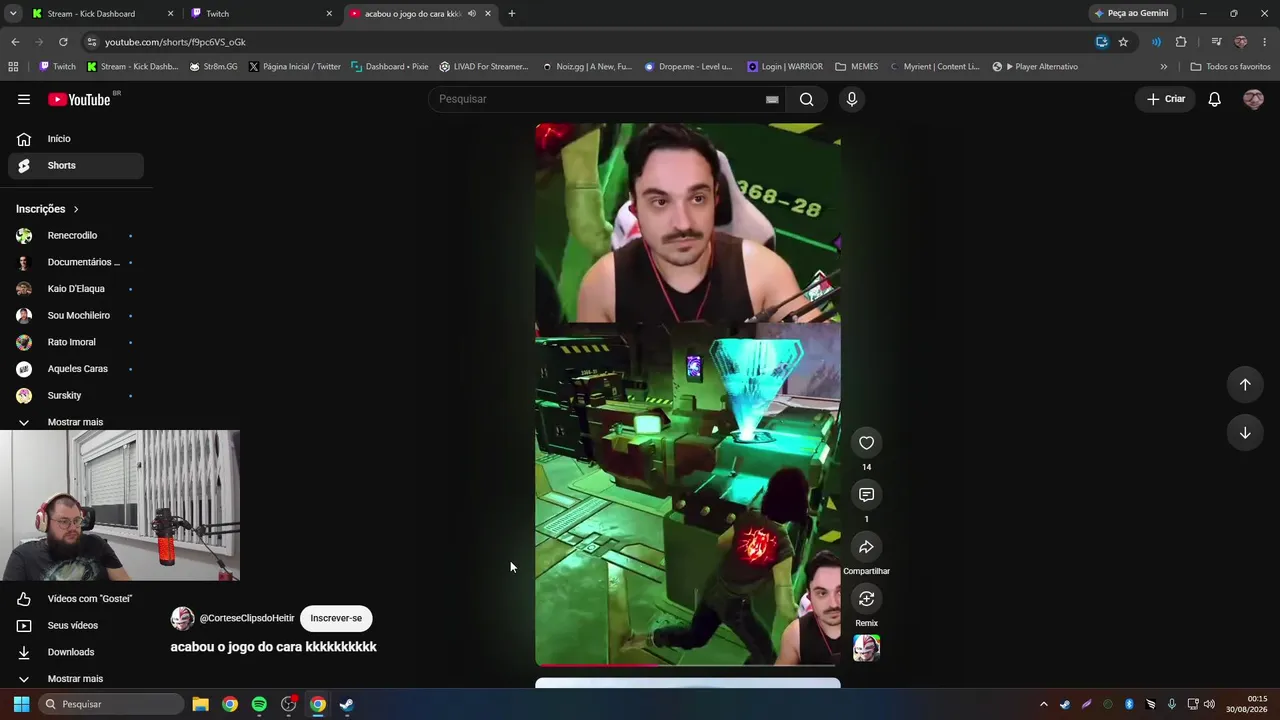Viewport: 1280px width, 720px height.
Task: Open the Todos os favoritos folder
Action: 1230,67
